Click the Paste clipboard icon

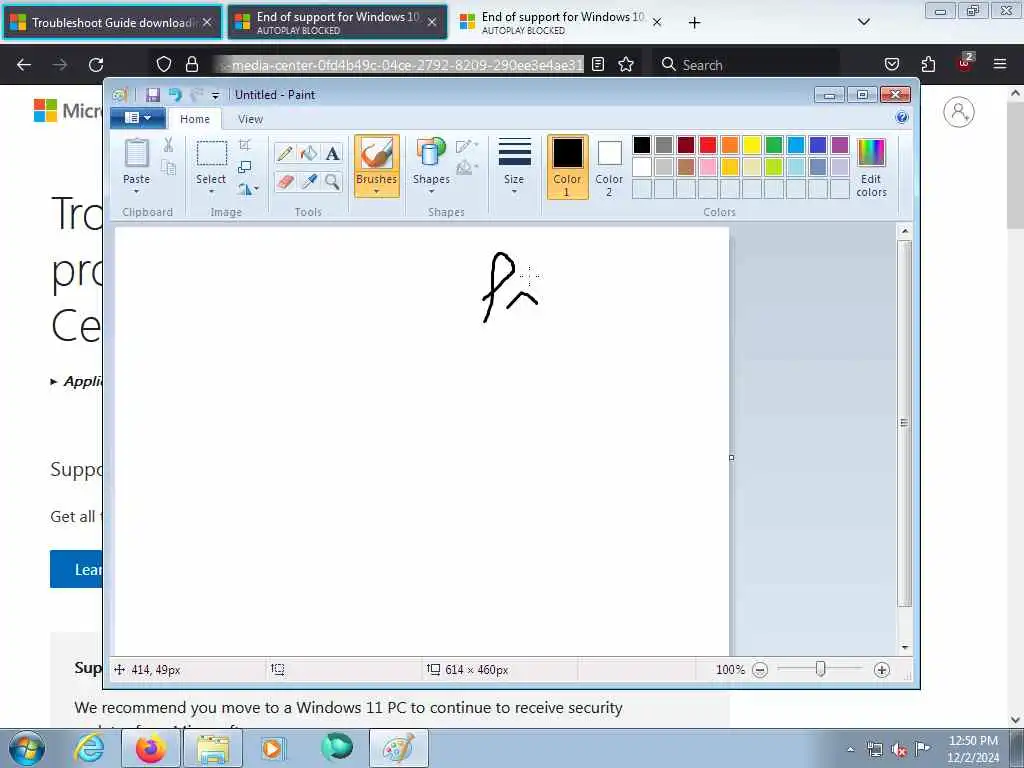[x=136, y=154]
